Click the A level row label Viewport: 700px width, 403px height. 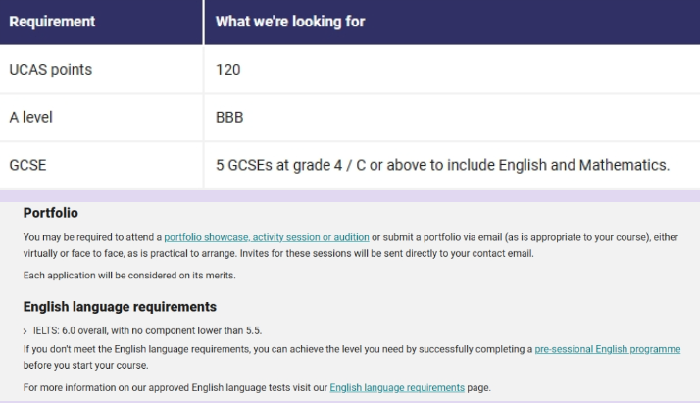coord(31,117)
